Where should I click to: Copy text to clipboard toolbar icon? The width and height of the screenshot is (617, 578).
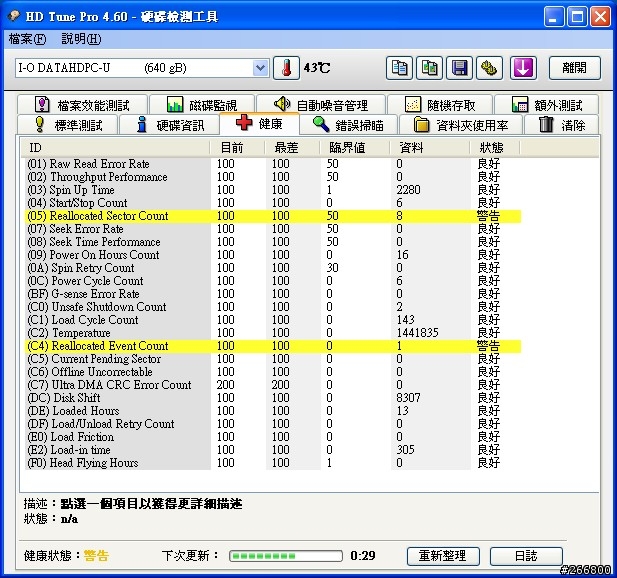click(x=399, y=68)
